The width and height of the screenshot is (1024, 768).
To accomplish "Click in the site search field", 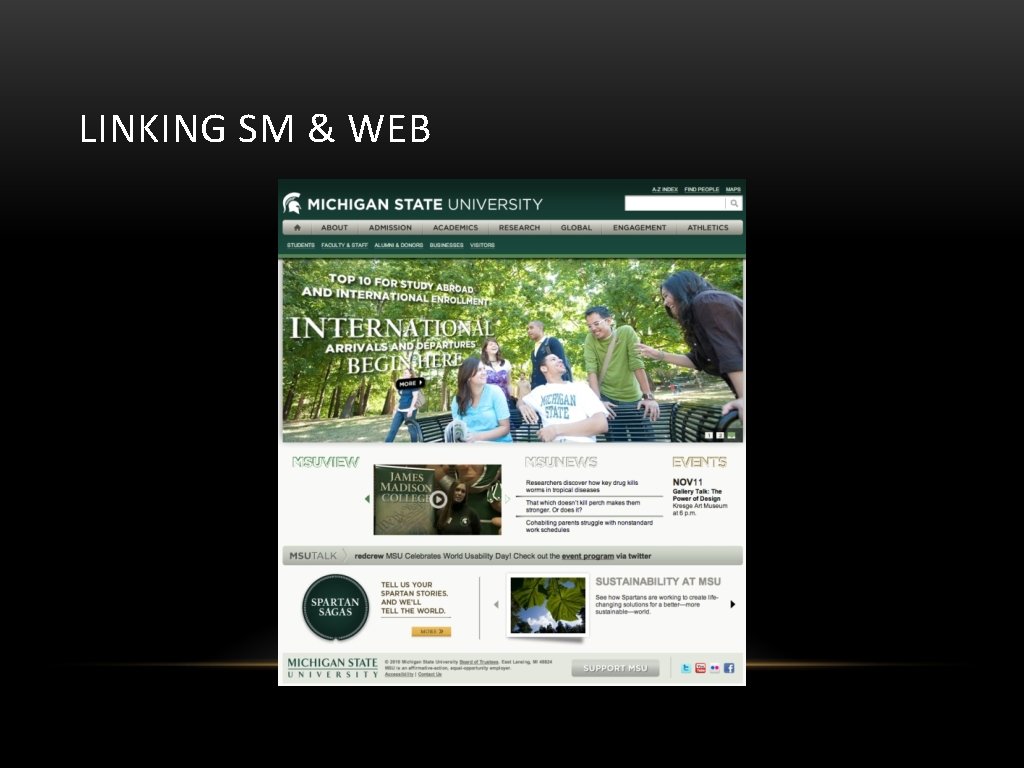I will (x=675, y=204).
